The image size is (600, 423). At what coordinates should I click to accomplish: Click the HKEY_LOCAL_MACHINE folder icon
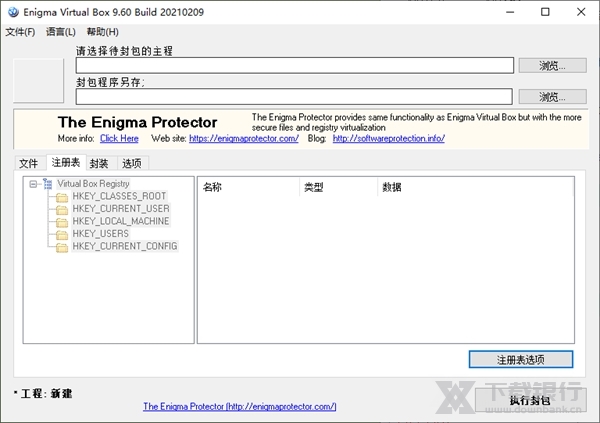tap(62, 222)
